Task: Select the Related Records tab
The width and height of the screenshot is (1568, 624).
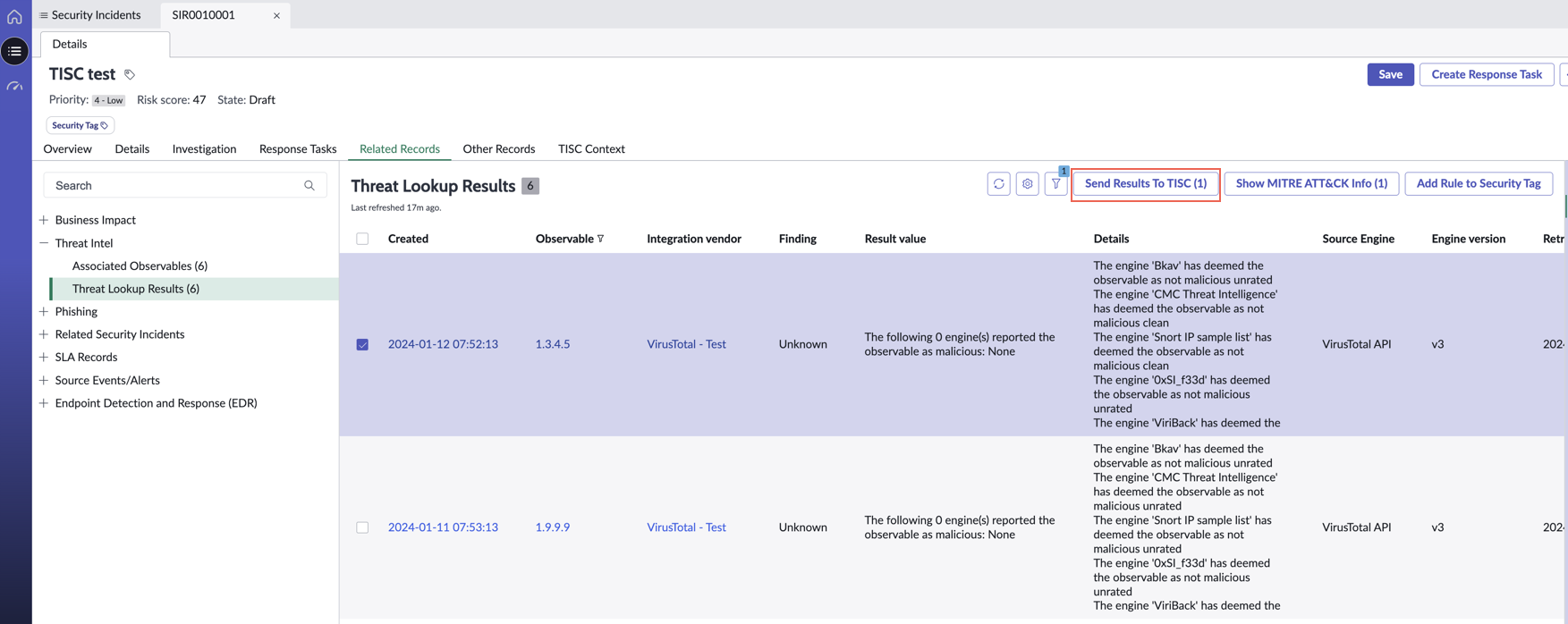Action: coord(400,149)
